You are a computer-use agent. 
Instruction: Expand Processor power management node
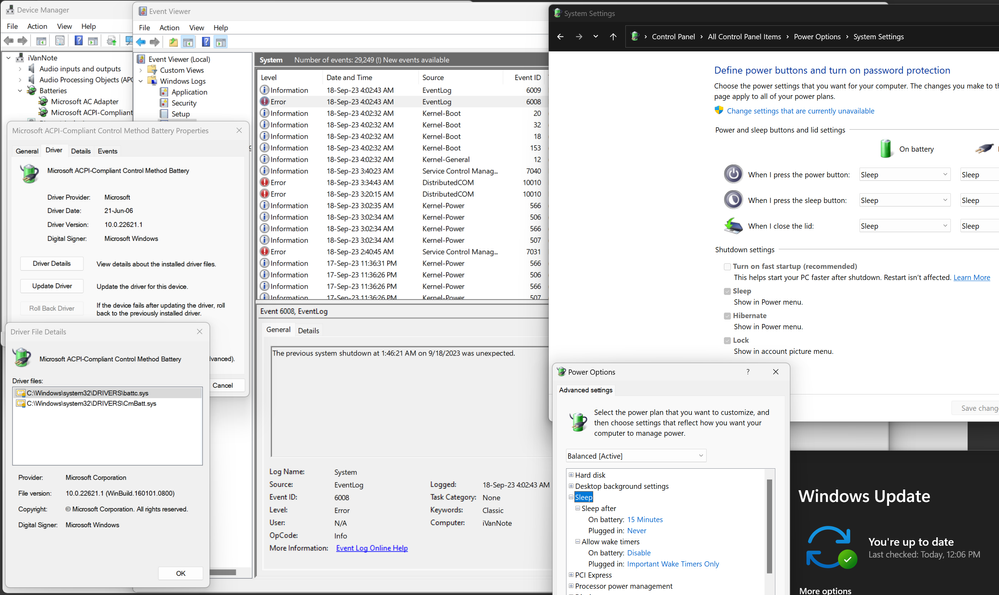coord(571,586)
